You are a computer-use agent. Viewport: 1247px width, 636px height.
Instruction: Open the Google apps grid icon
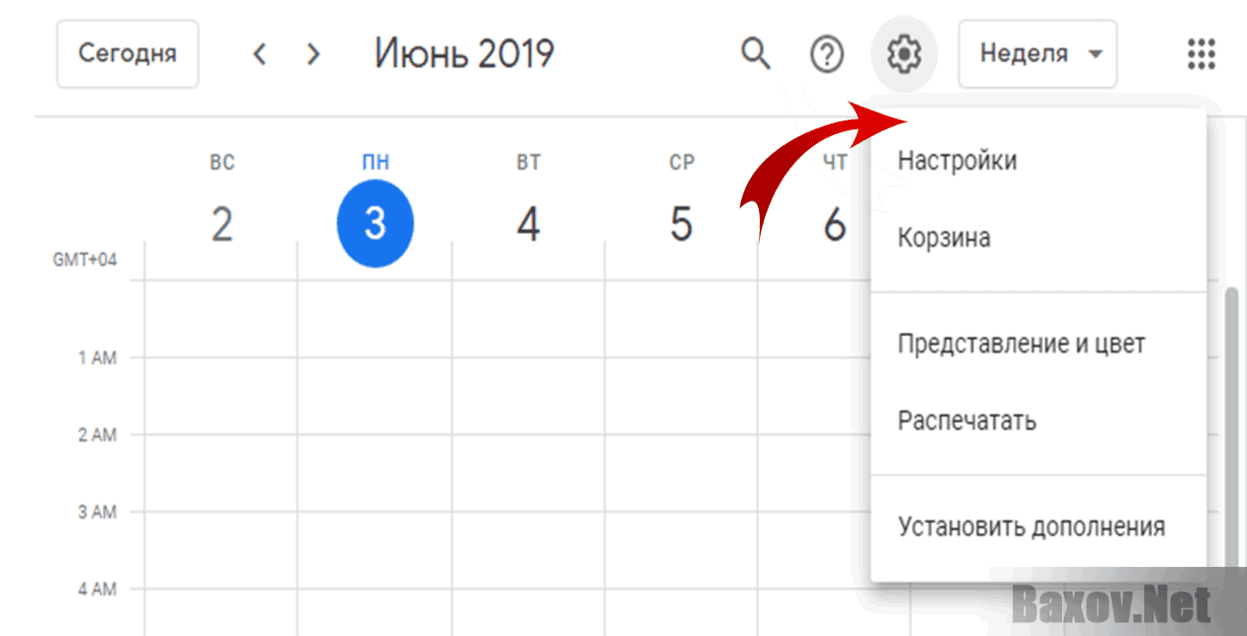pos(1199,55)
